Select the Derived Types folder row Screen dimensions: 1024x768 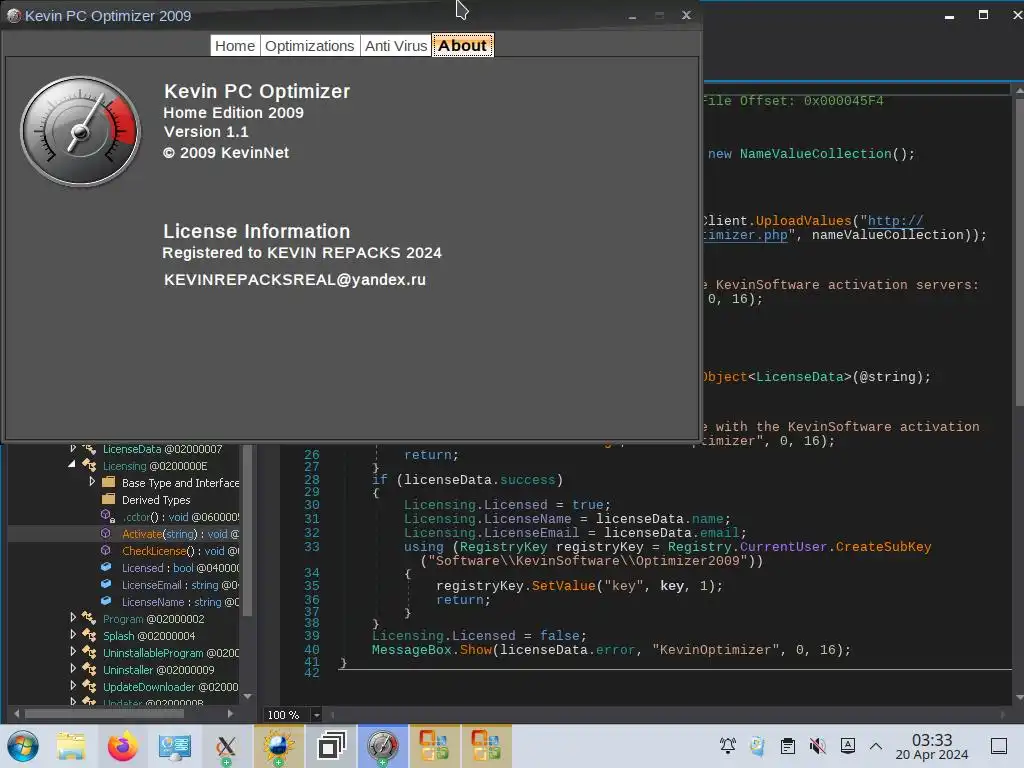(156, 500)
